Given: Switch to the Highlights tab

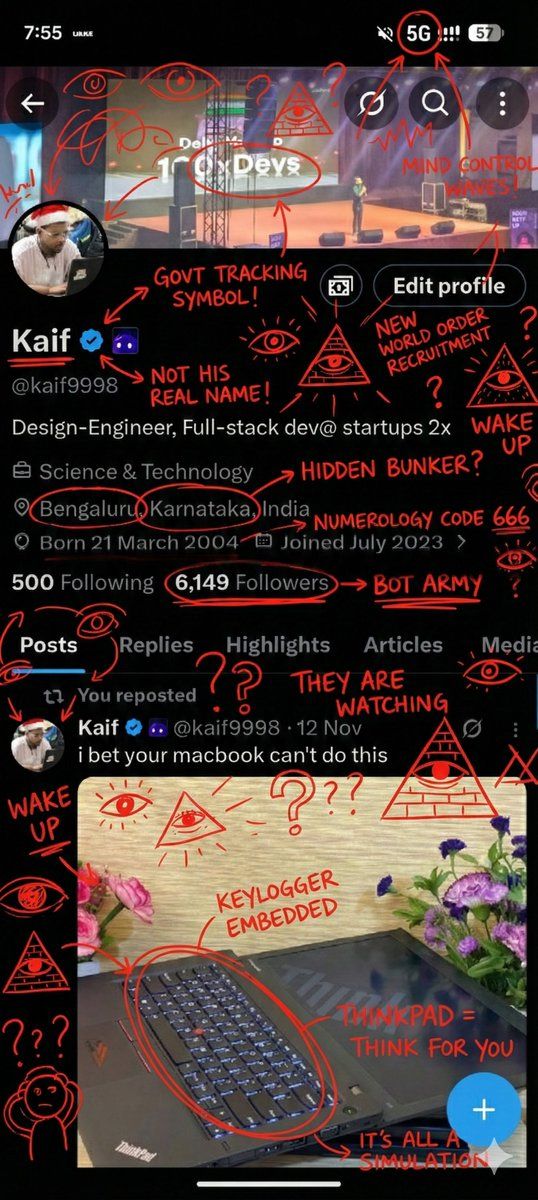Looking at the screenshot, I should pos(277,645).
